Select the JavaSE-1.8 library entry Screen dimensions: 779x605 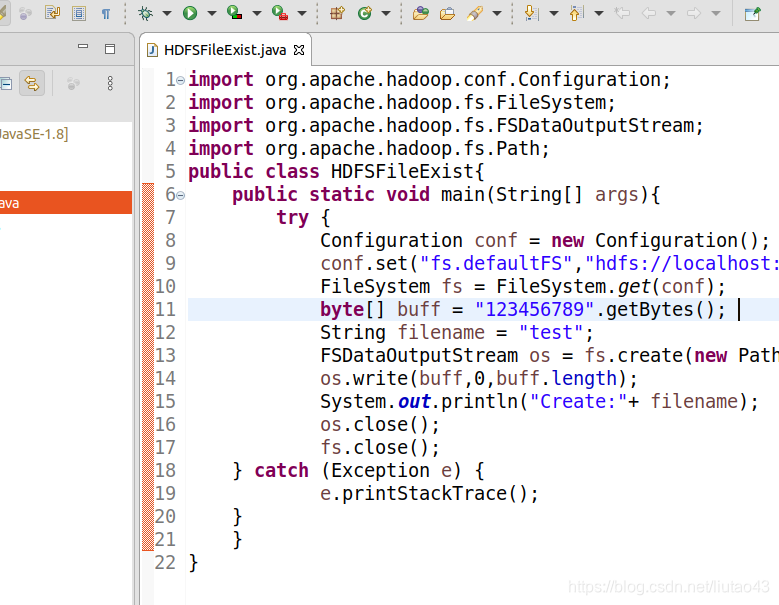[x=34, y=134]
